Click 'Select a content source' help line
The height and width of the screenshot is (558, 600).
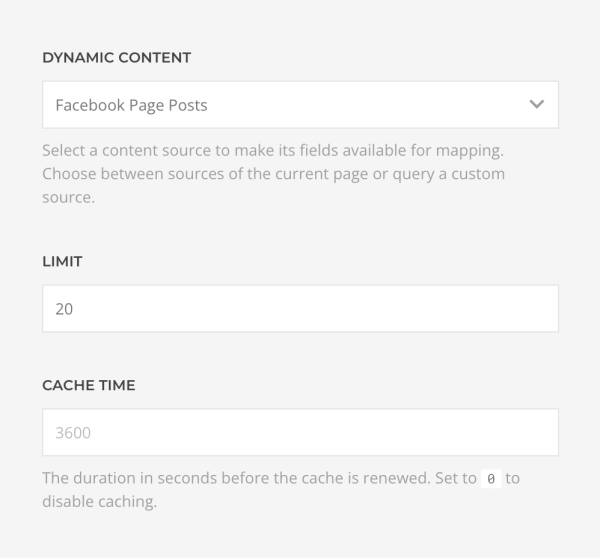[x=273, y=150]
